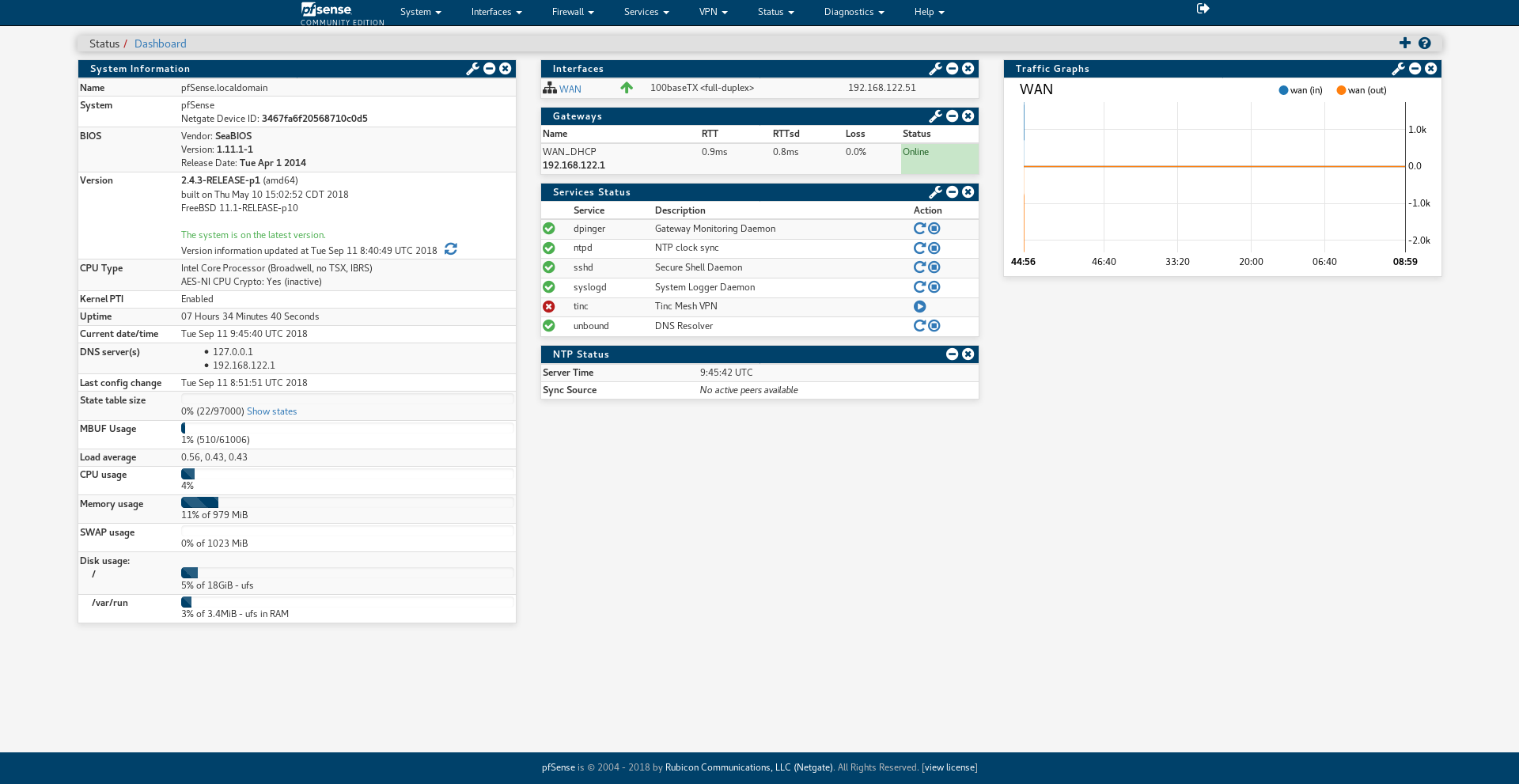Restart the ntpd service
This screenshot has height=784, width=1519.
point(919,248)
